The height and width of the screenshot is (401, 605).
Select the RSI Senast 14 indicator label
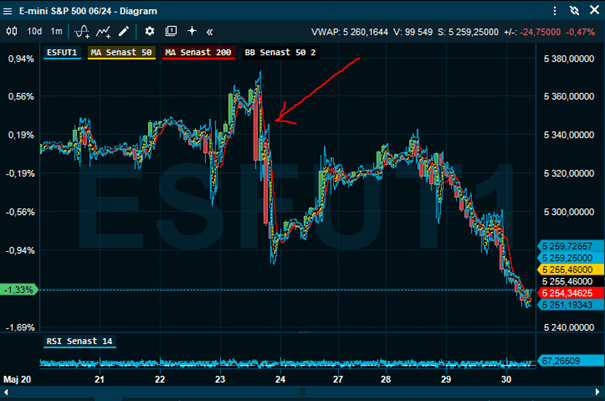point(79,342)
